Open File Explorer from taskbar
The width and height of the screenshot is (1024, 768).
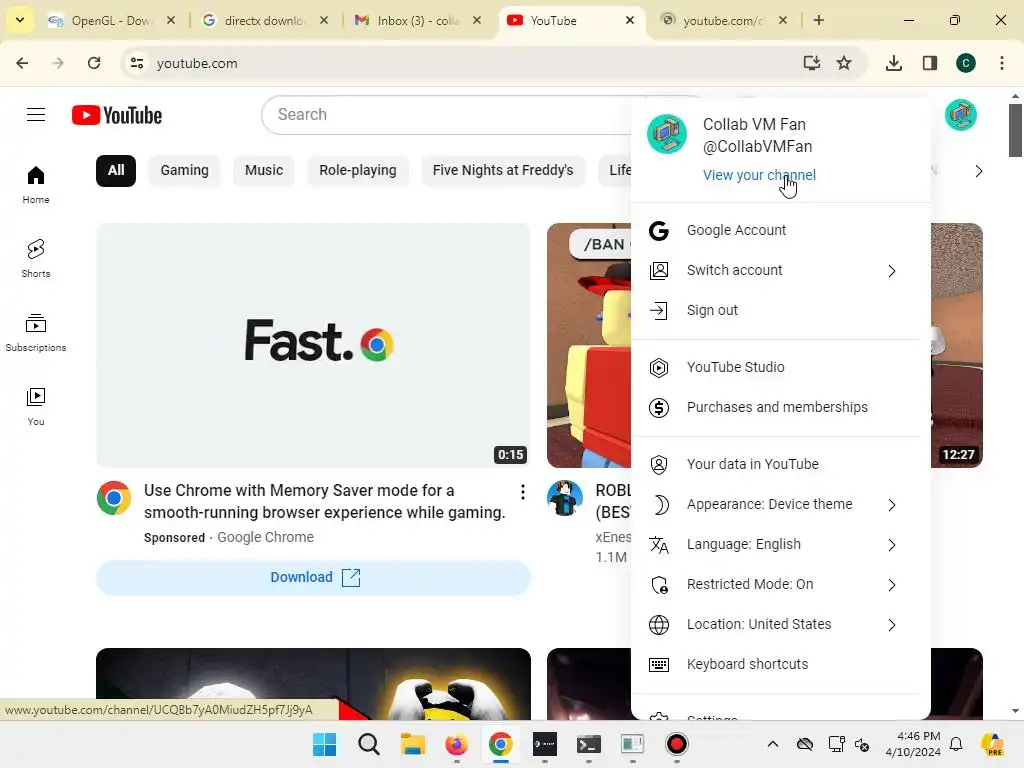pos(412,744)
